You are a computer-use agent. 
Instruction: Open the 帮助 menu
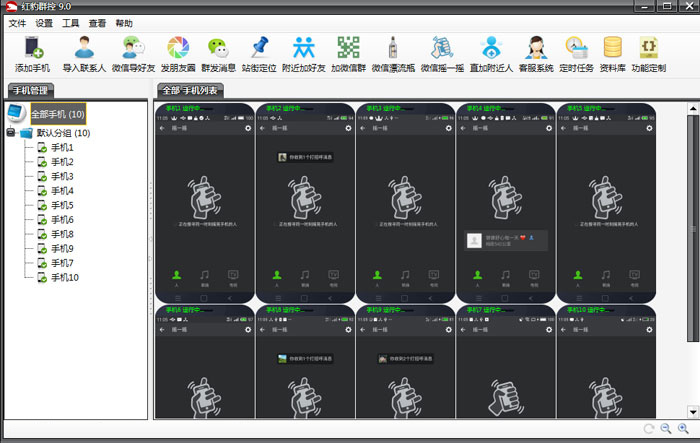pyautogui.click(x=124, y=23)
